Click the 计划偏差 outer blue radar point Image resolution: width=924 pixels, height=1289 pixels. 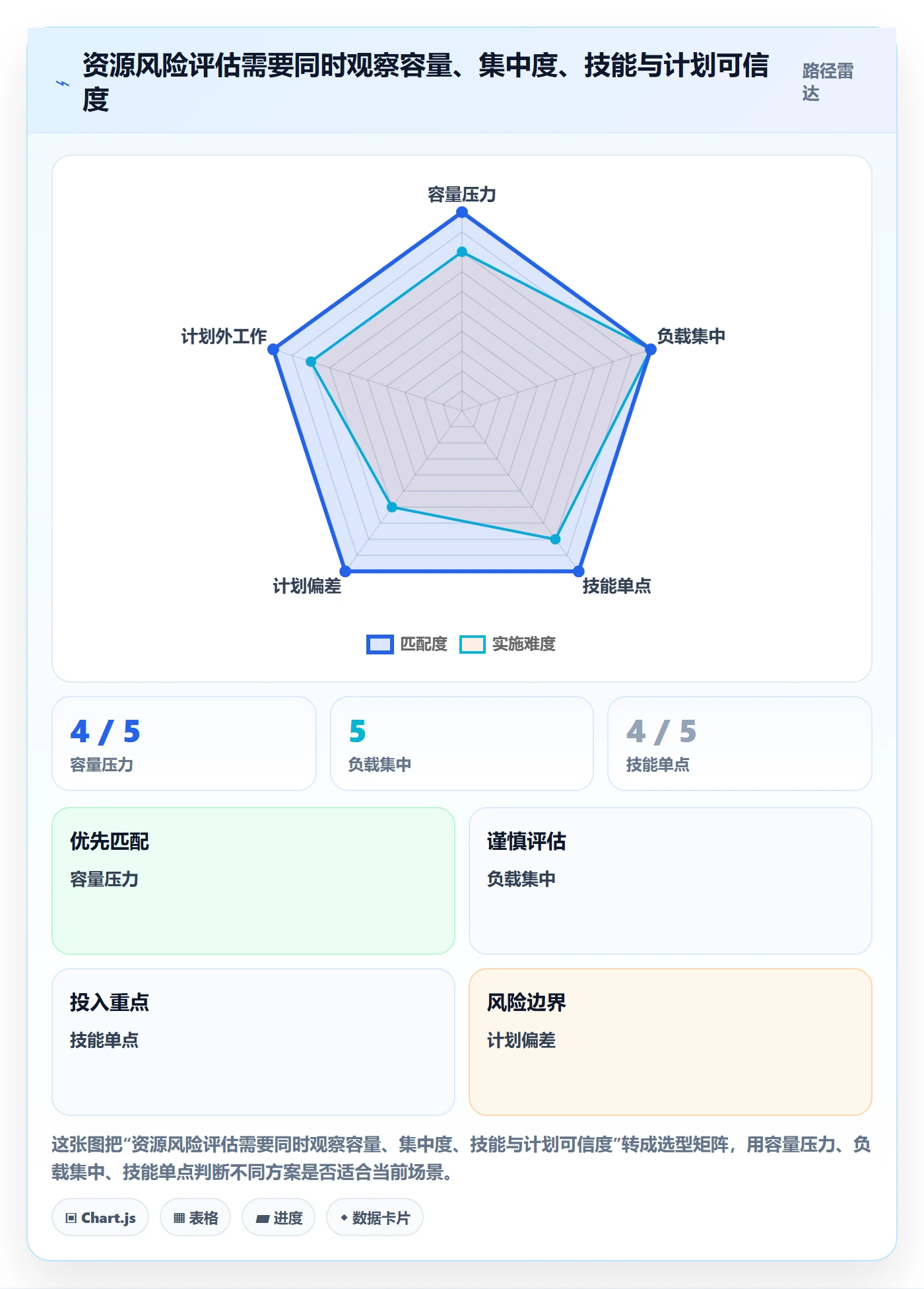(x=345, y=571)
